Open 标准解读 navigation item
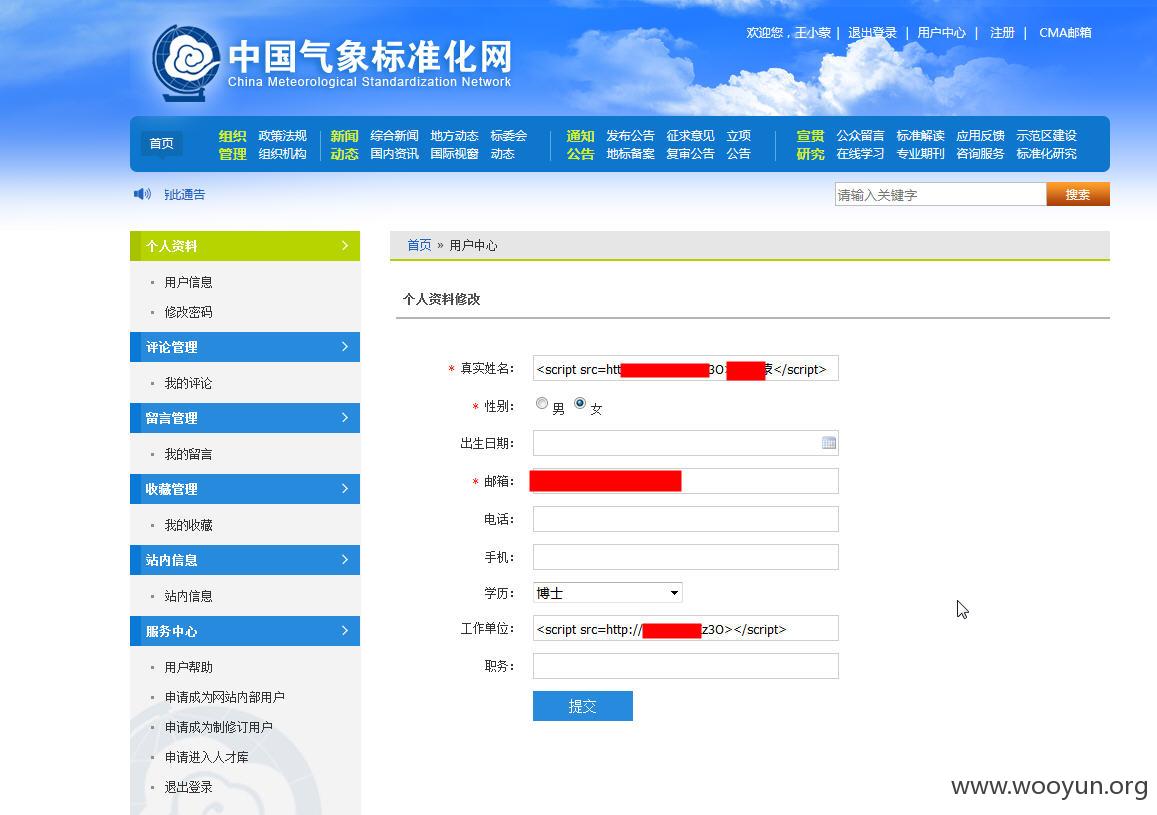Image resolution: width=1157 pixels, height=815 pixels. 920,136
